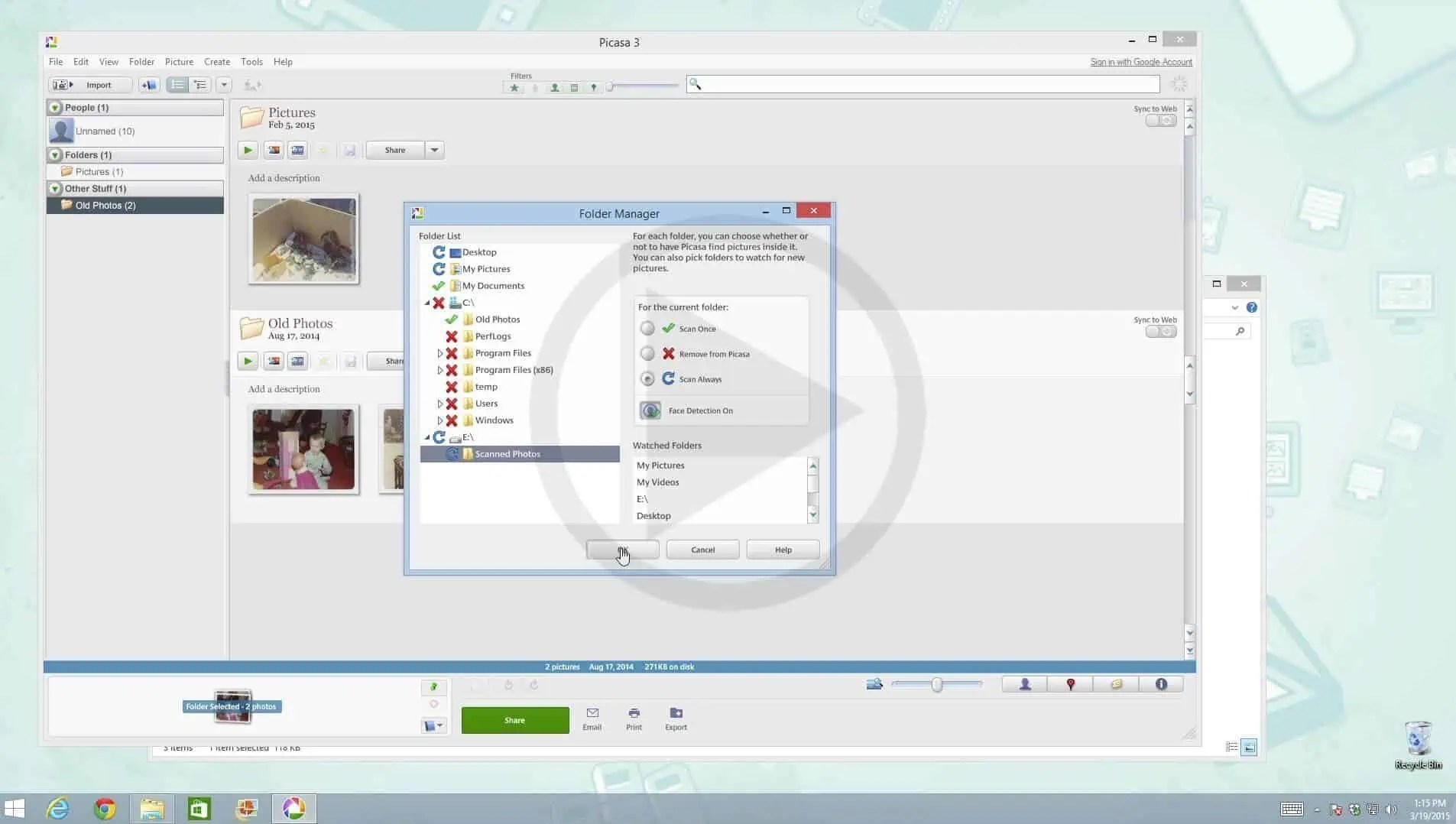This screenshot has height=824, width=1456.
Task: Click the hold-selection pin in photo tray
Action: pyautogui.click(x=433, y=686)
